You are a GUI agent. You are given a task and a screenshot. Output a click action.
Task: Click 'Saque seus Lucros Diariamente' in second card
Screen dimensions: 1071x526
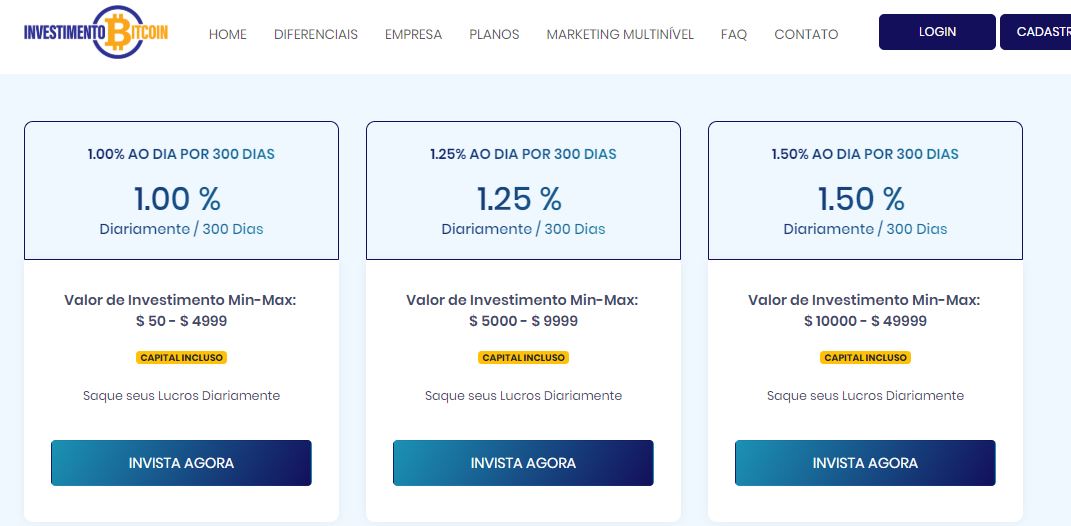coord(523,396)
